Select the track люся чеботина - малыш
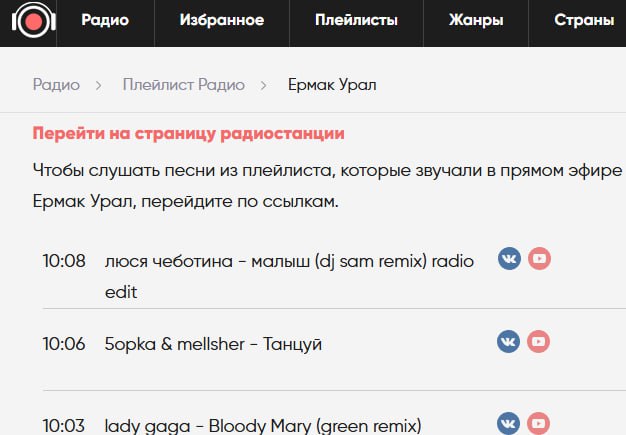Image resolution: width=626 pixels, height=435 pixels. click(288, 261)
